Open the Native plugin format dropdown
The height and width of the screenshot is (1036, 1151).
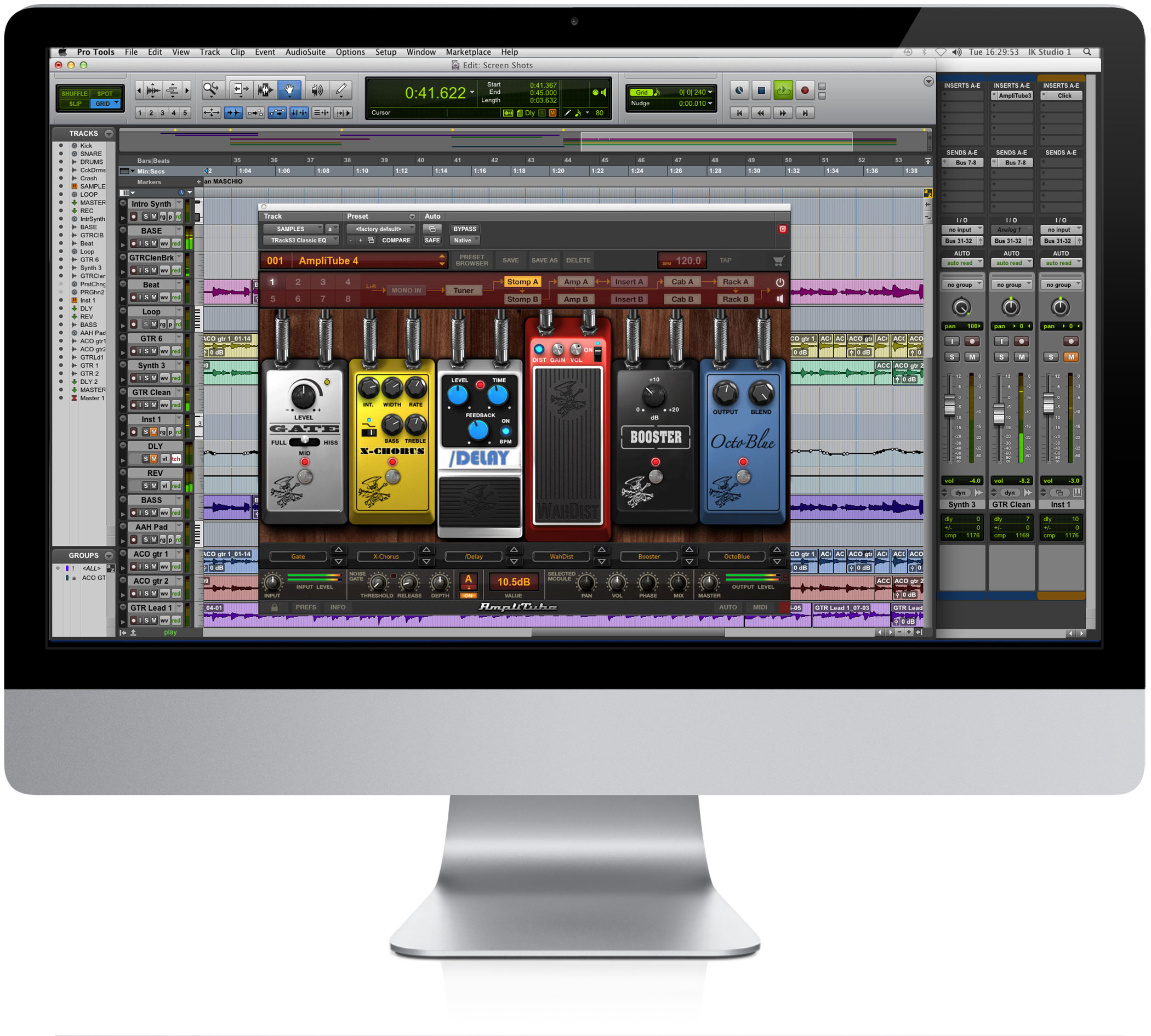(464, 240)
